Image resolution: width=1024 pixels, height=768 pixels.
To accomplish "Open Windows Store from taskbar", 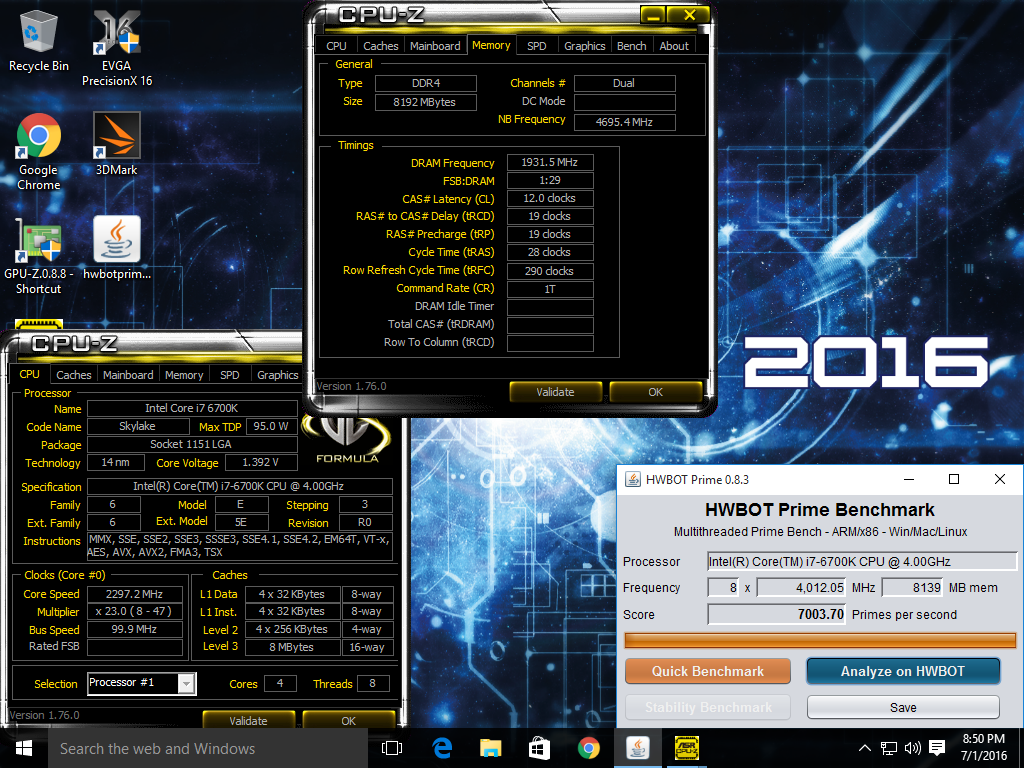I will click(539, 748).
